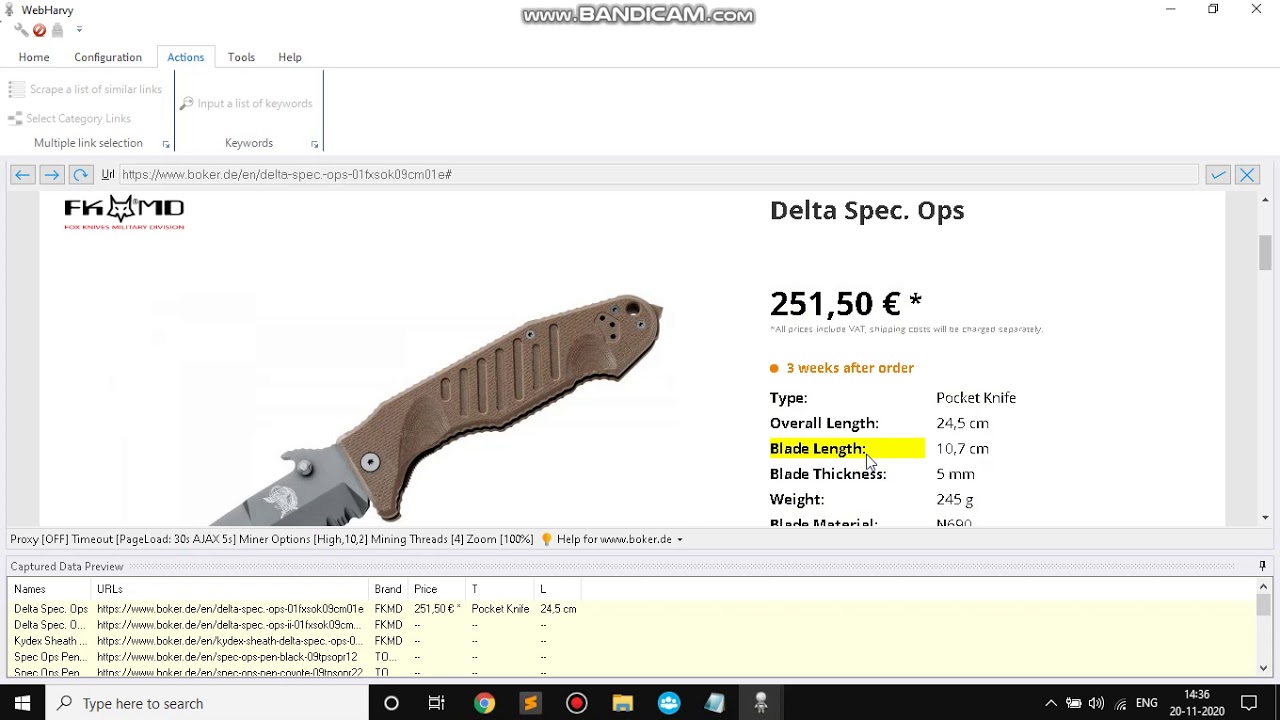Expand Multiple link selection group launcher
The width and height of the screenshot is (1280, 720).
pos(166,144)
